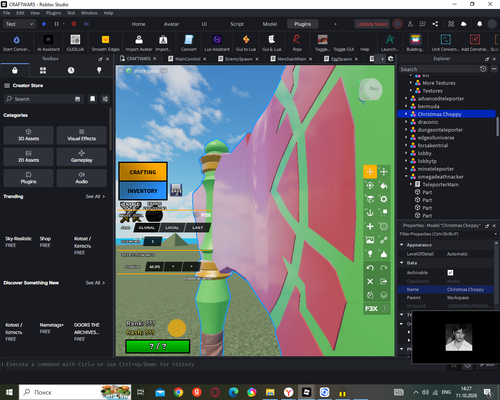
Task: Select the F3X Anchor tool
Action: 370,213
